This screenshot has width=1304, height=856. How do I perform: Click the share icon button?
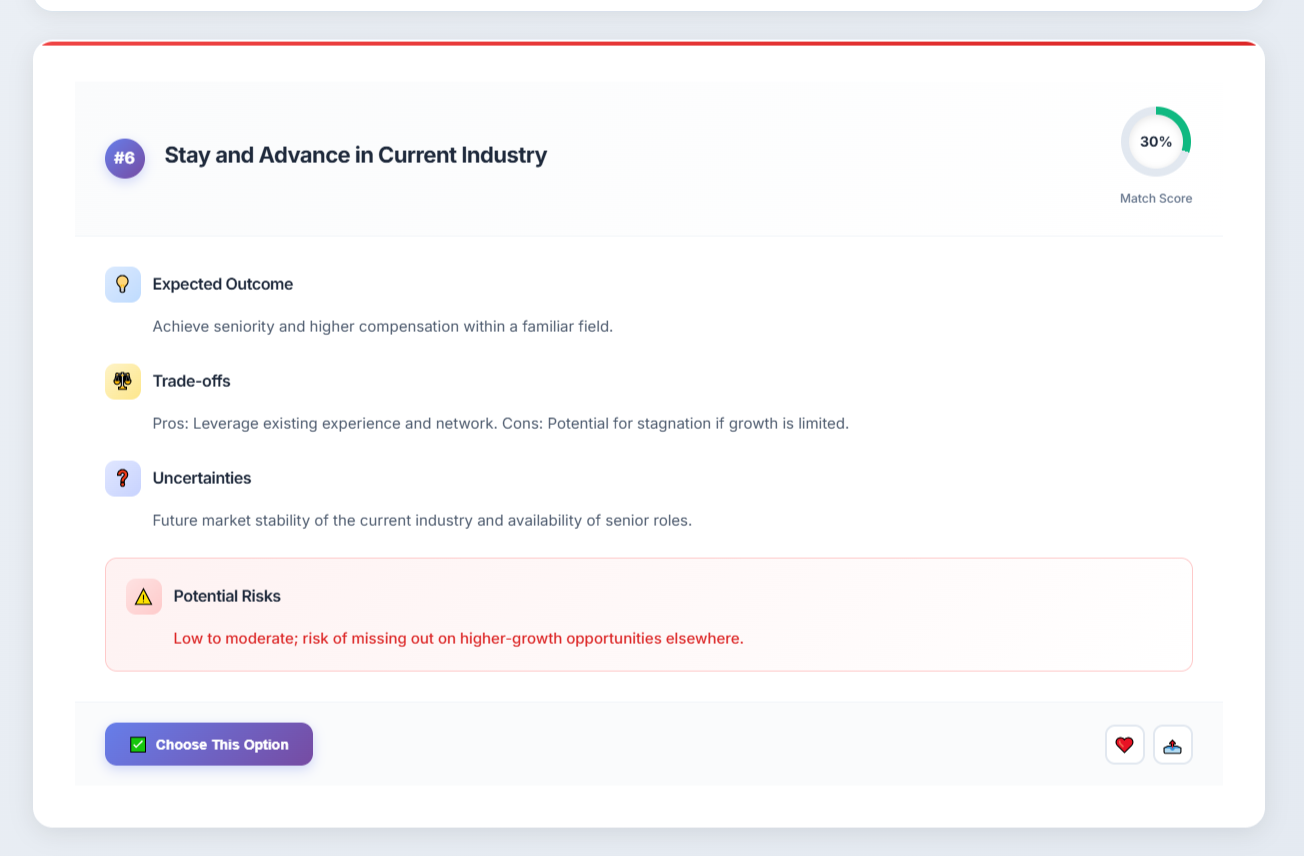tap(1172, 744)
